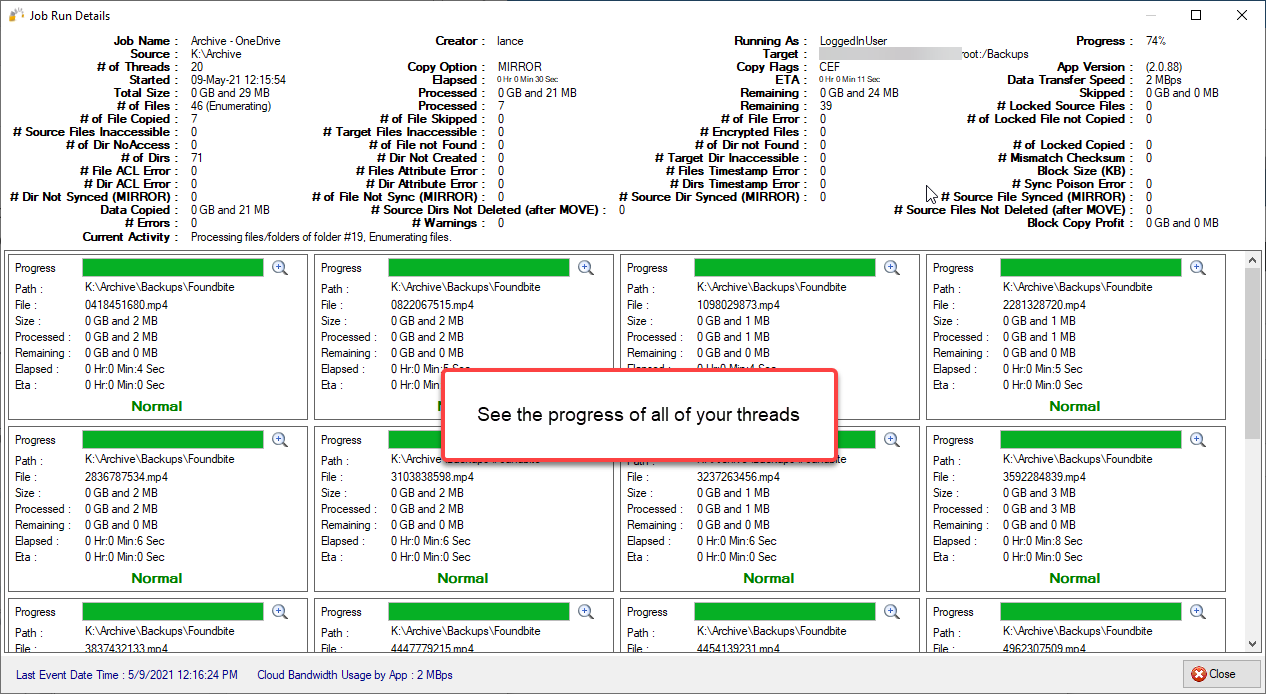
Task: Open the magnifier for thread copying 4962307509.mp4
Action: (x=1198, y=611)
